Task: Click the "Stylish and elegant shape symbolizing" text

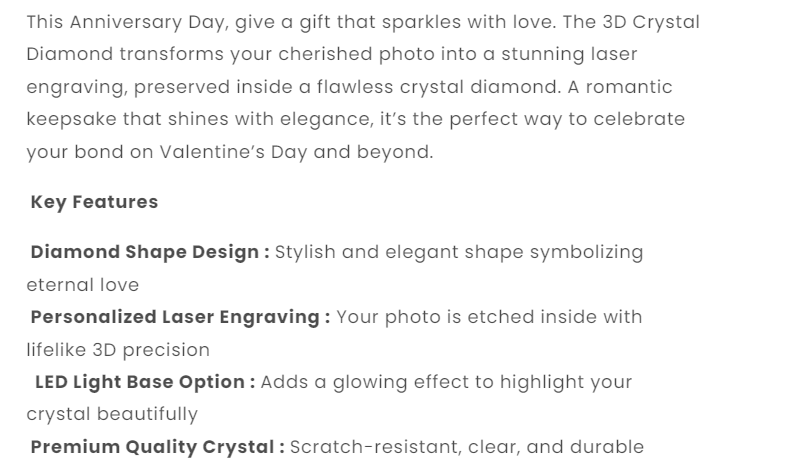Action: [x=459, y=252]
